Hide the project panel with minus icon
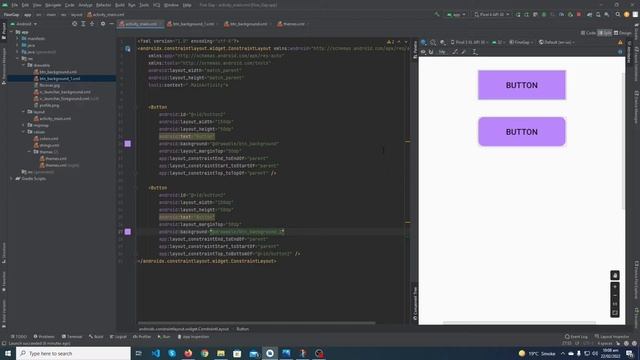 111,24
